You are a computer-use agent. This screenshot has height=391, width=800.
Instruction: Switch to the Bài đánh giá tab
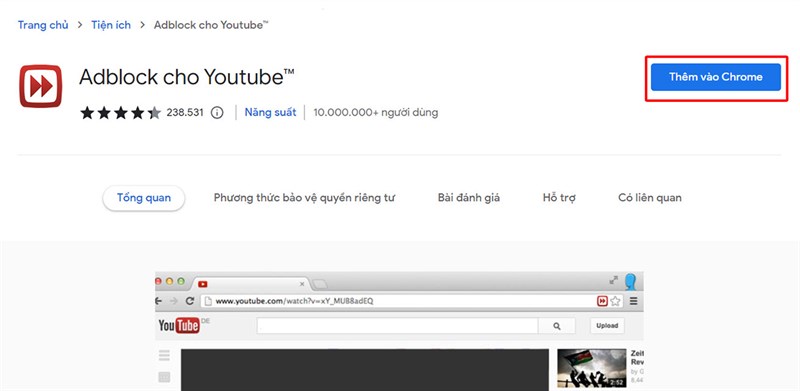point(469,198)
